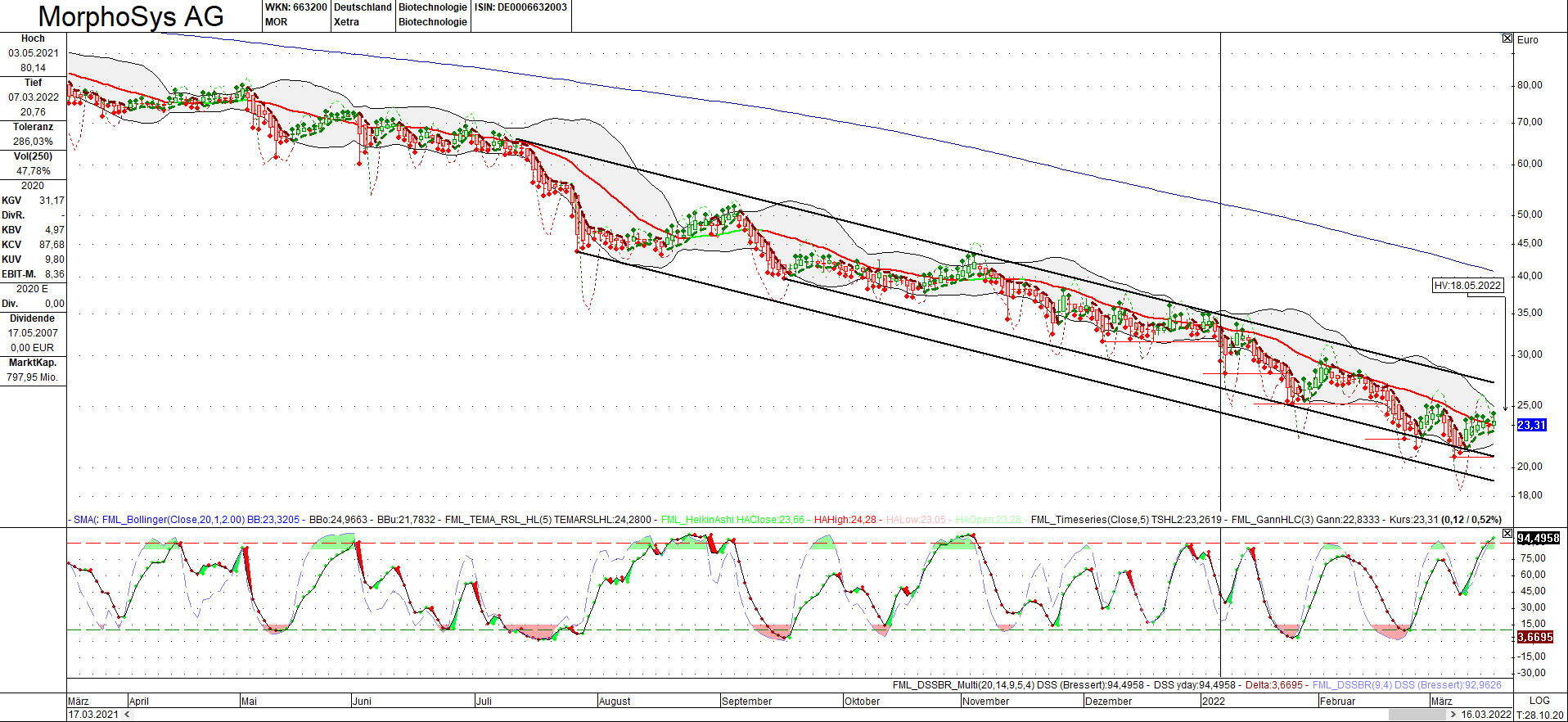Click the Deutschland country cell
1568x722 pixels.
363,7
